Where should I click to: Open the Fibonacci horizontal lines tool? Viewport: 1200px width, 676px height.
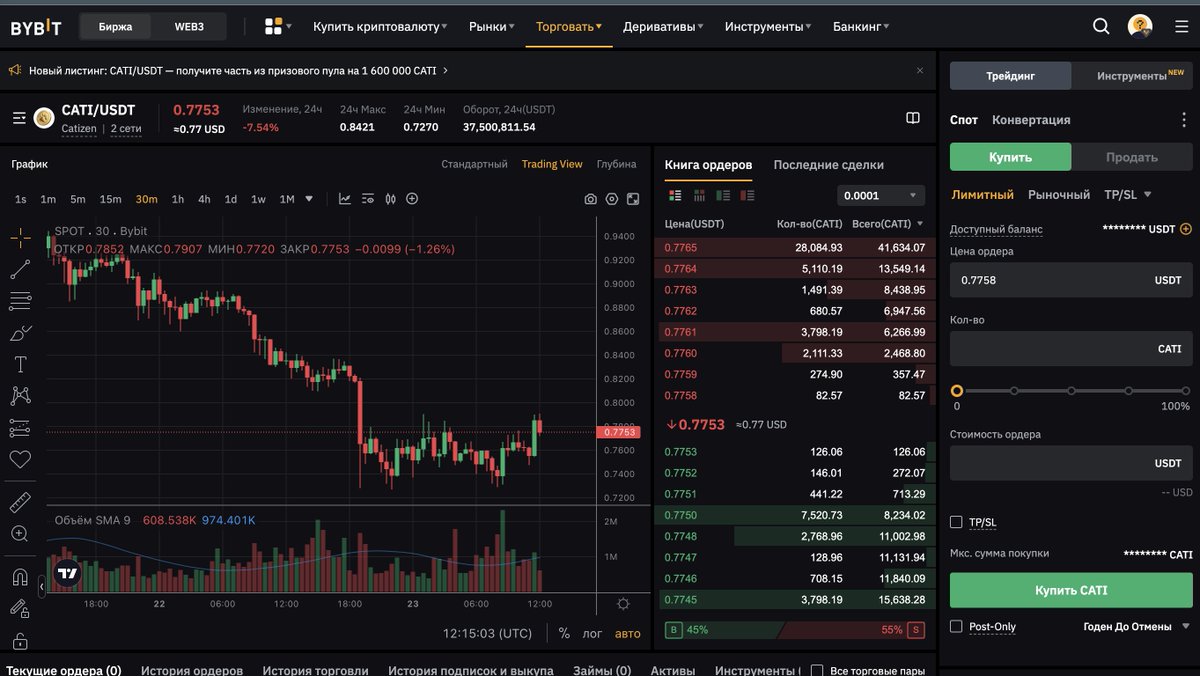click(x=20, y=300)
